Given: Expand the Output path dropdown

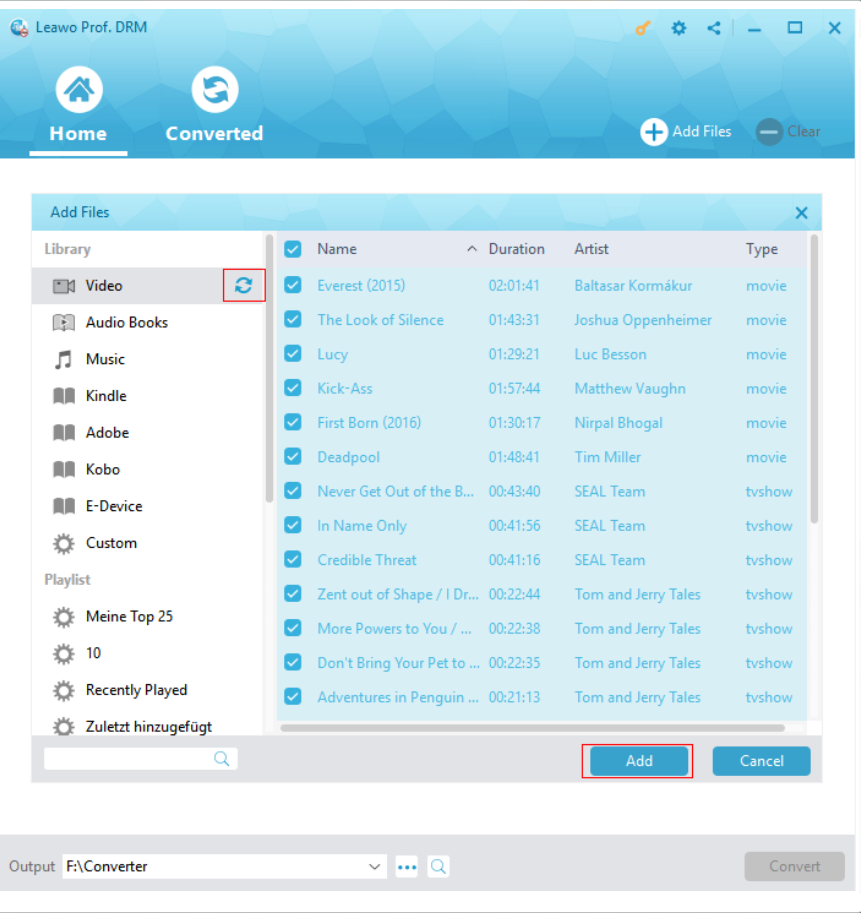Looking at the screenshot, I should (x=374, y=866).
